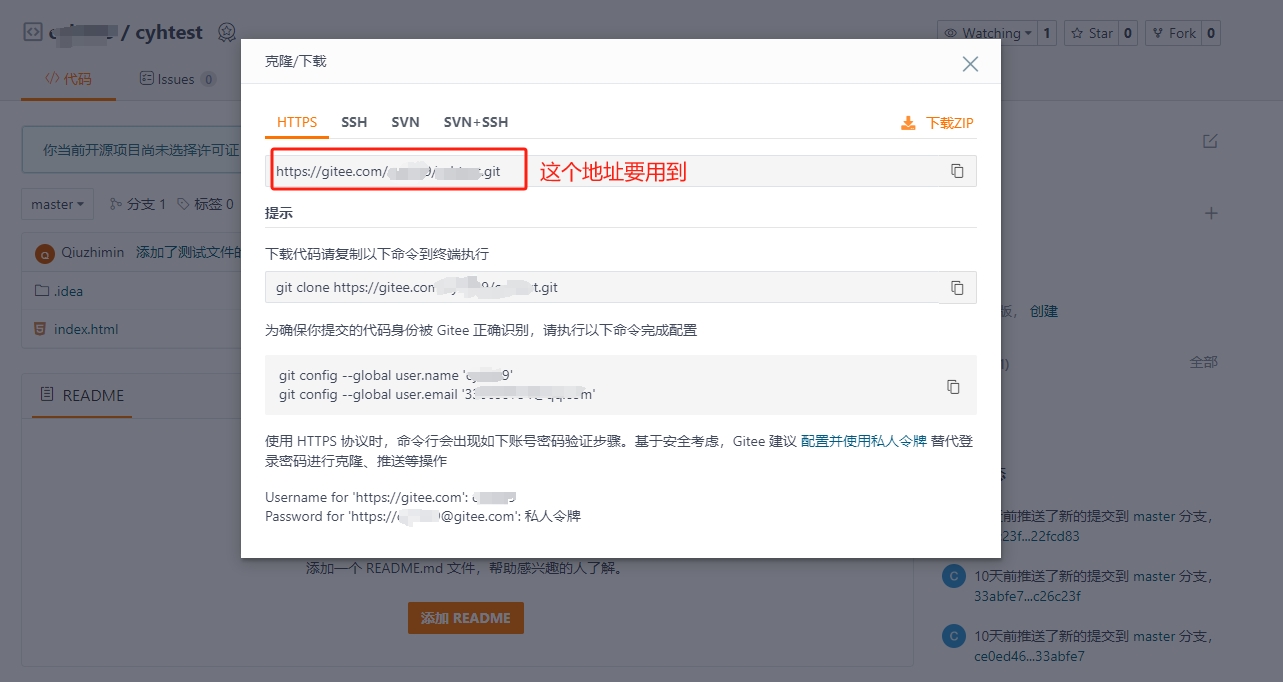Open the SVN tab

coord(405,122)
